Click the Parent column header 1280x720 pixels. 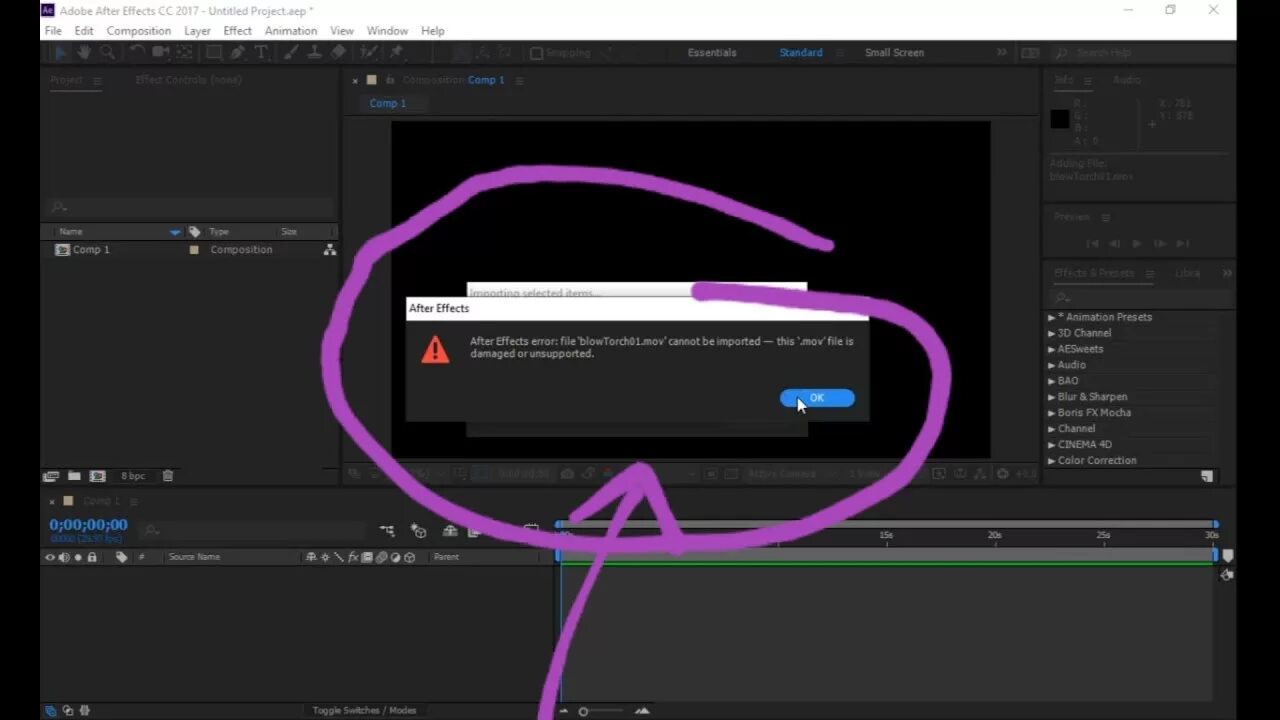tap(446, 557)
